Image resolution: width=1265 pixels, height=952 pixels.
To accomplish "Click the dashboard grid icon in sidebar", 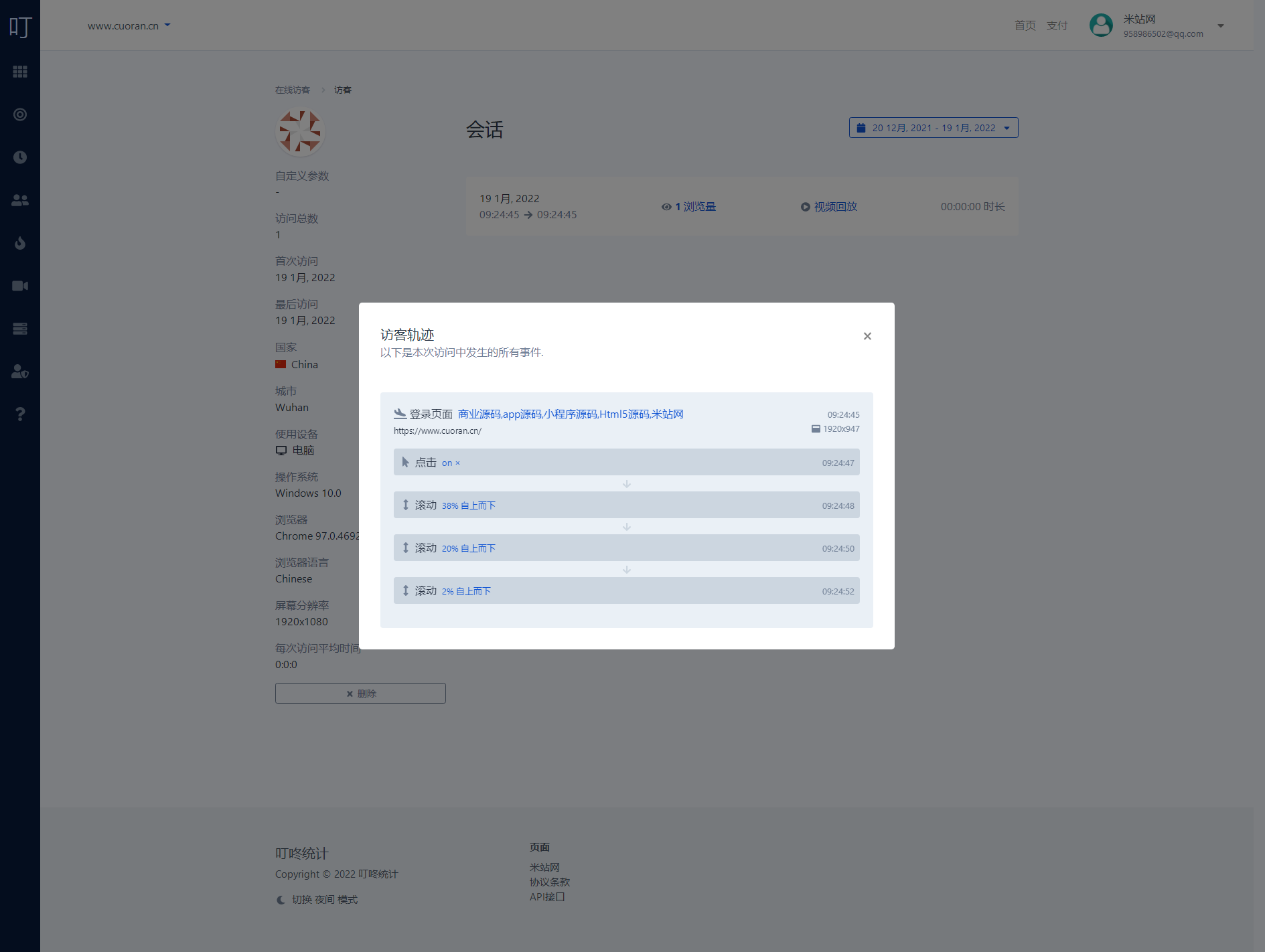I will coord(20,72).
